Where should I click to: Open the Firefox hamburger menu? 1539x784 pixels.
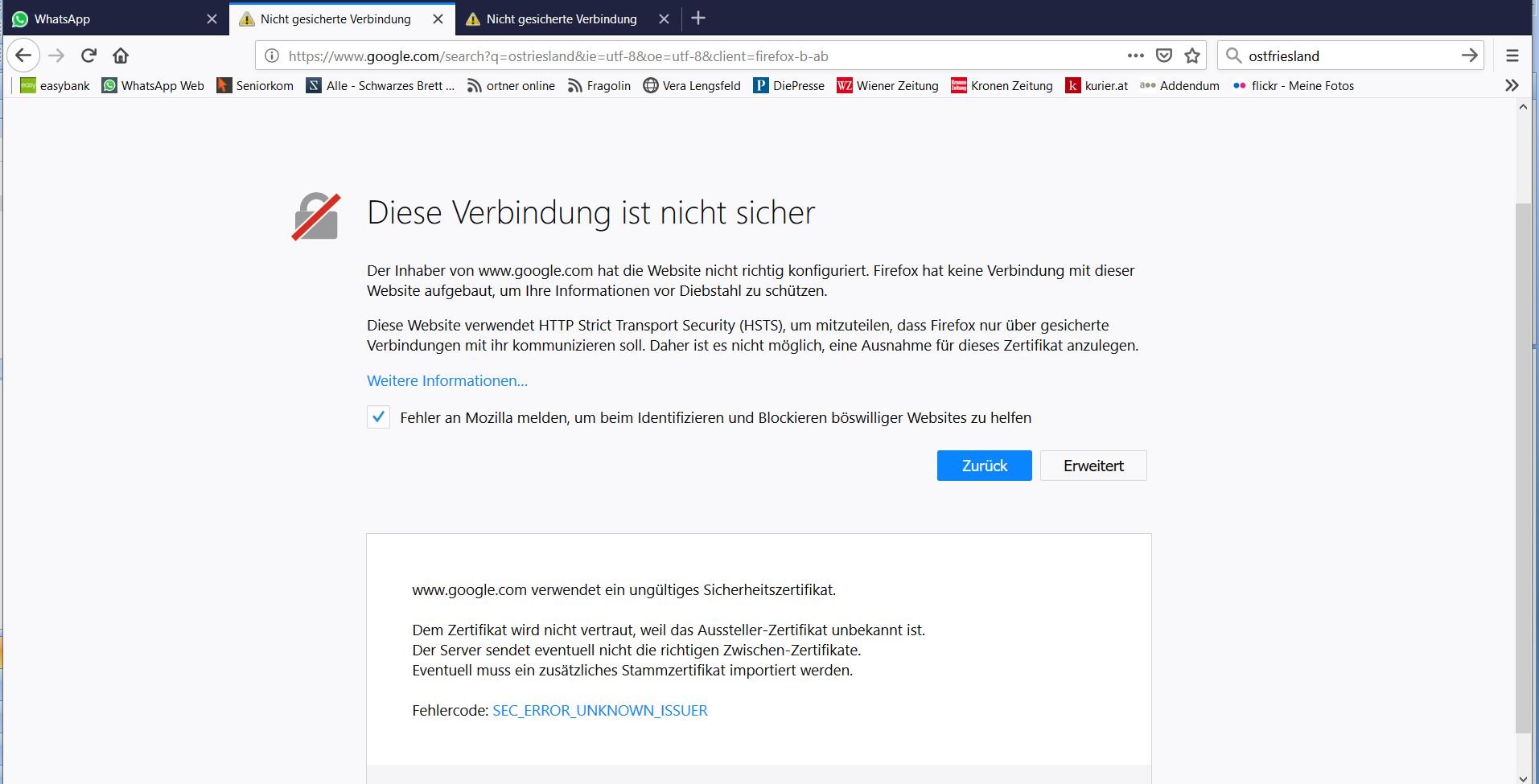click(x=1512, y=55)
